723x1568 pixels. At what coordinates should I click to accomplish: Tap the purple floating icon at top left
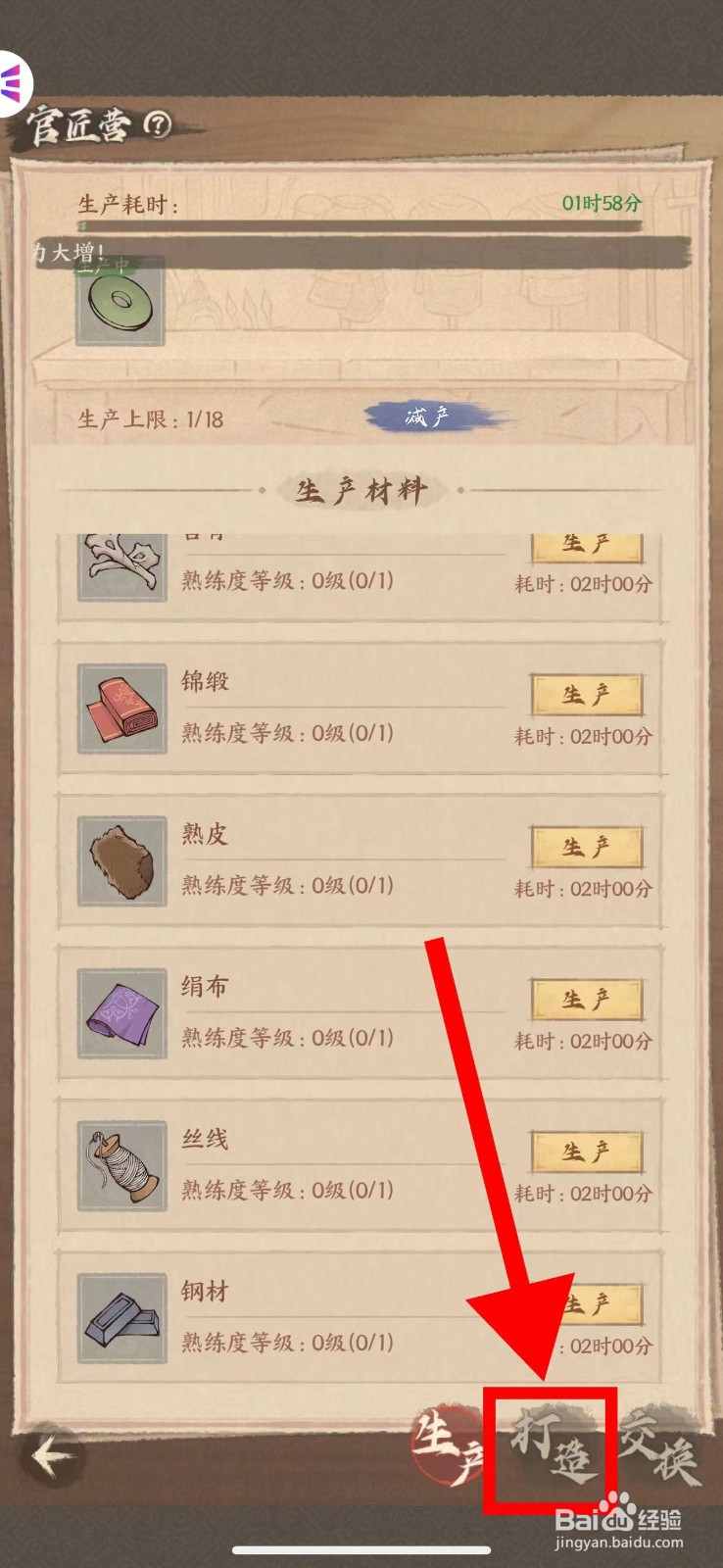coord(14,80)
